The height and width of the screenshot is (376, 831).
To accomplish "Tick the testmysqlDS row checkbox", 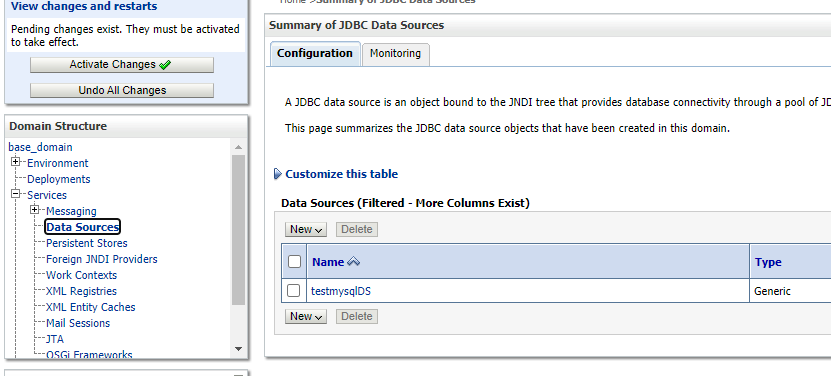I will [x=293, y=291].
